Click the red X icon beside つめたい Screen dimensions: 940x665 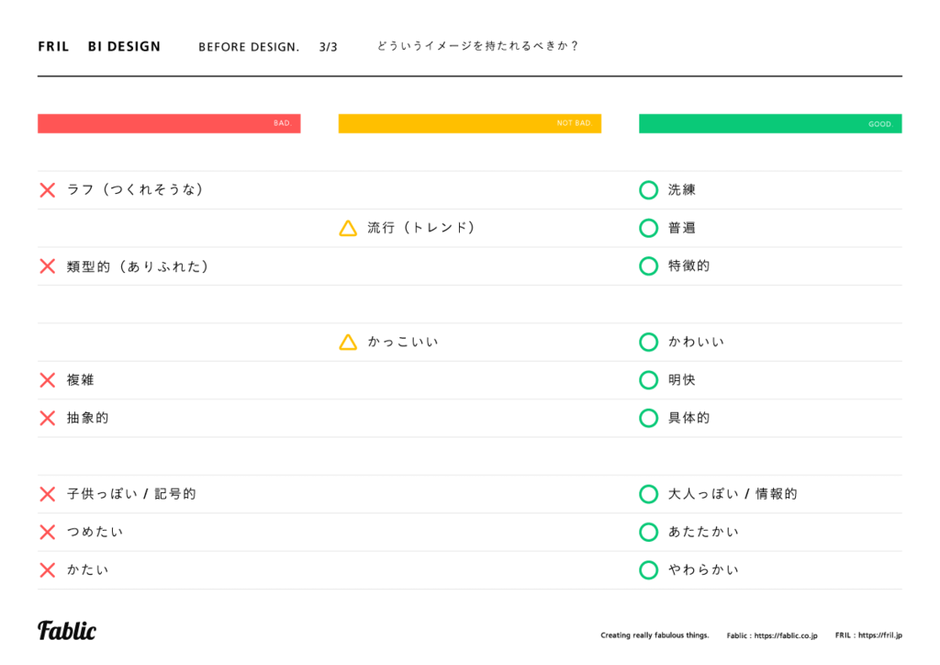[47, 532]
